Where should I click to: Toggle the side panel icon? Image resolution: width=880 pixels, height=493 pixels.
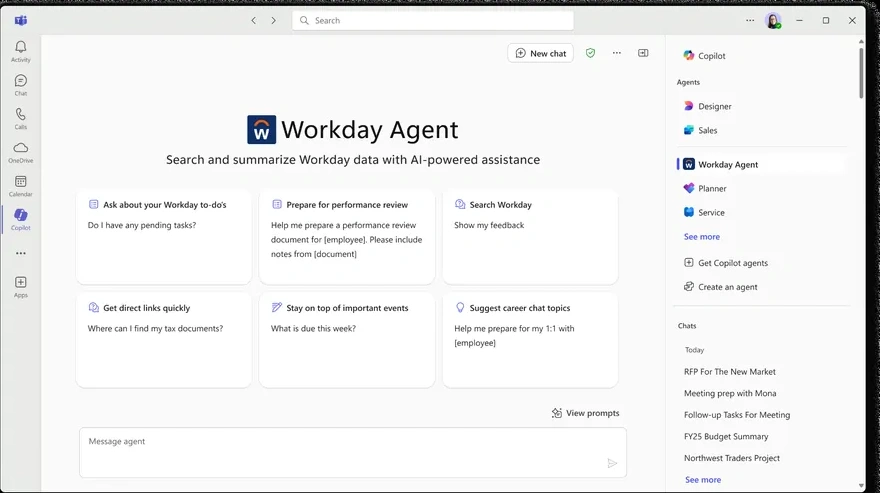tap(643, 53)
